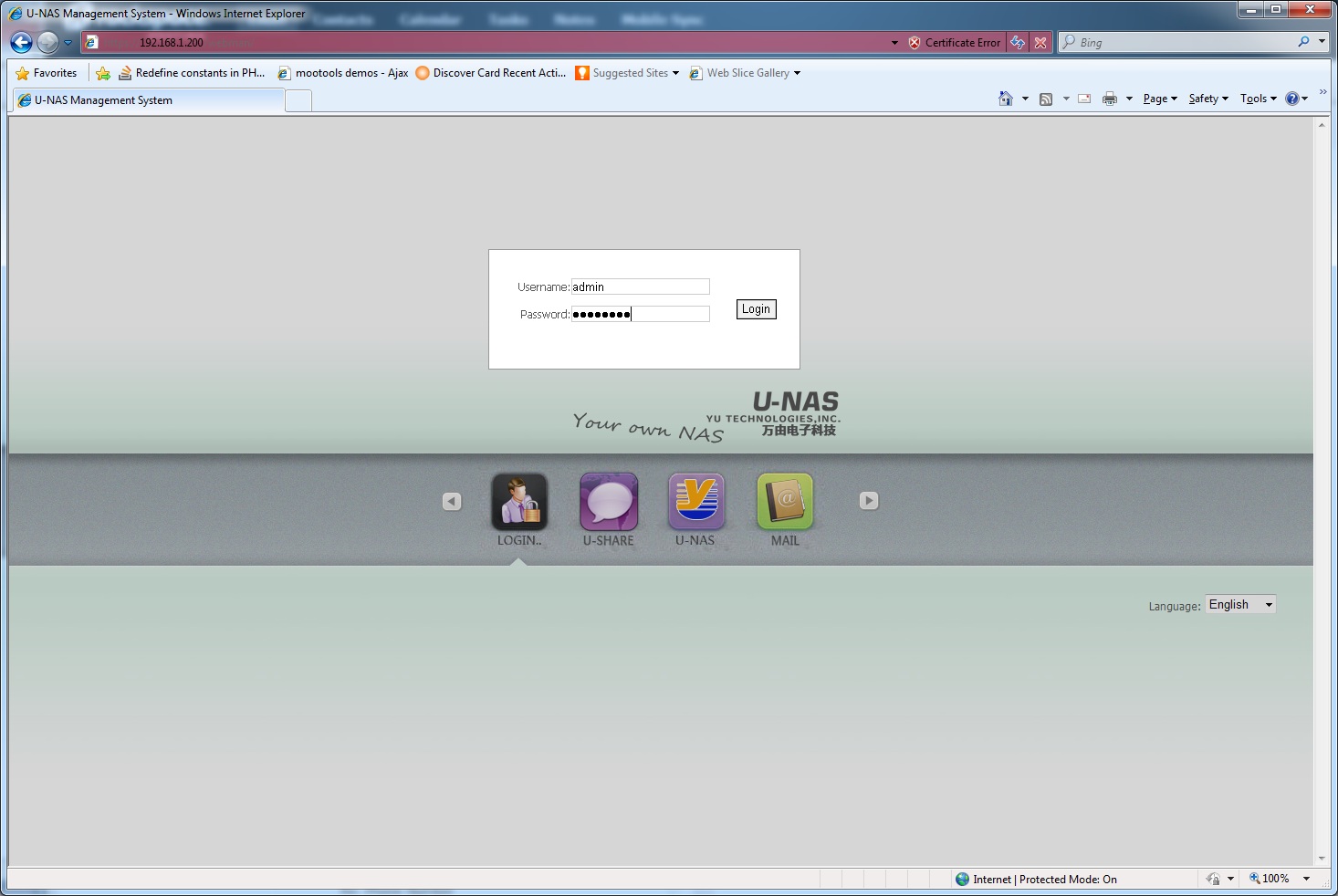Expand the Help menu arrow
The width and height of the screenshot is (1338, 896).
[x=1305, y=99]
